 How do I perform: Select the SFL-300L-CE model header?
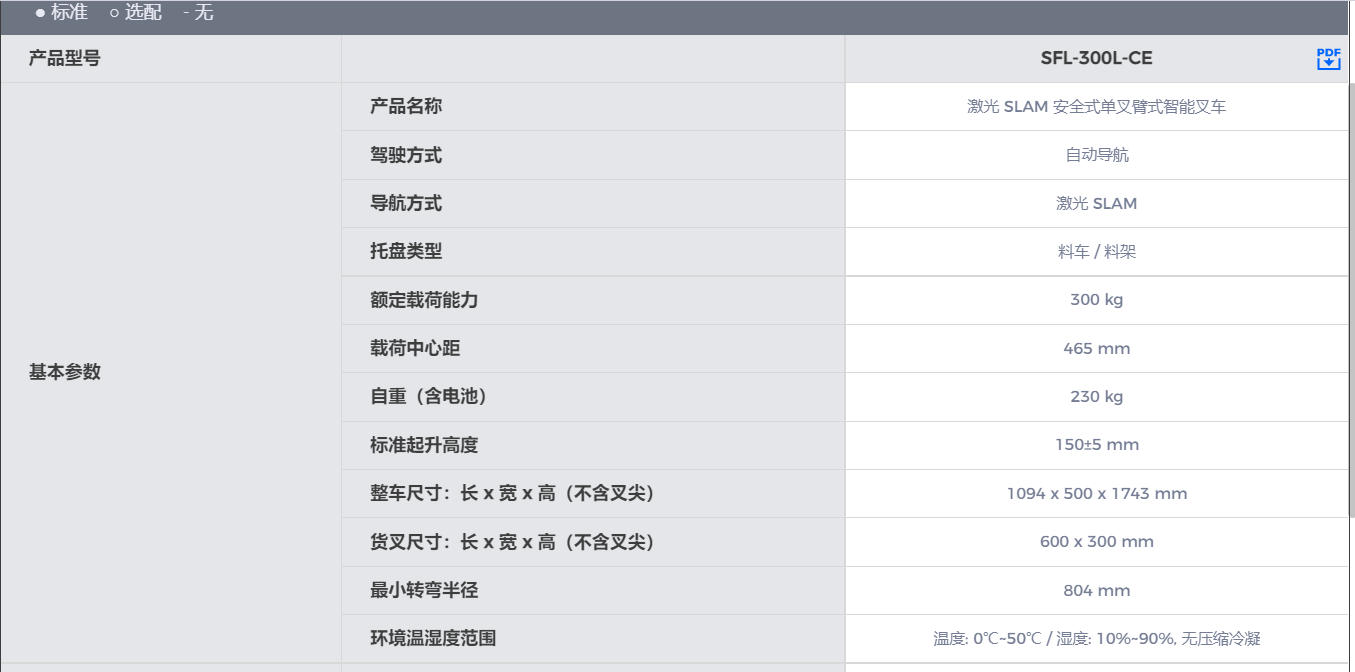(1096, 59)
